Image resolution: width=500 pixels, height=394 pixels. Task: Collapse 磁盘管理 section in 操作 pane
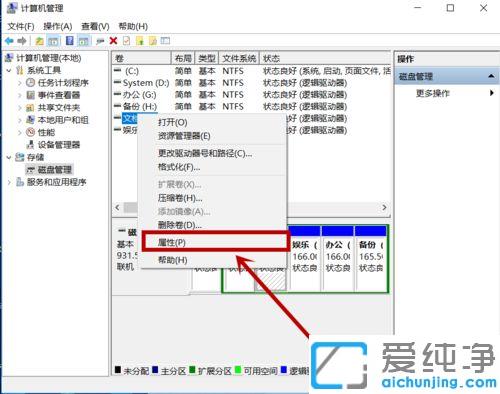(491, 76)
